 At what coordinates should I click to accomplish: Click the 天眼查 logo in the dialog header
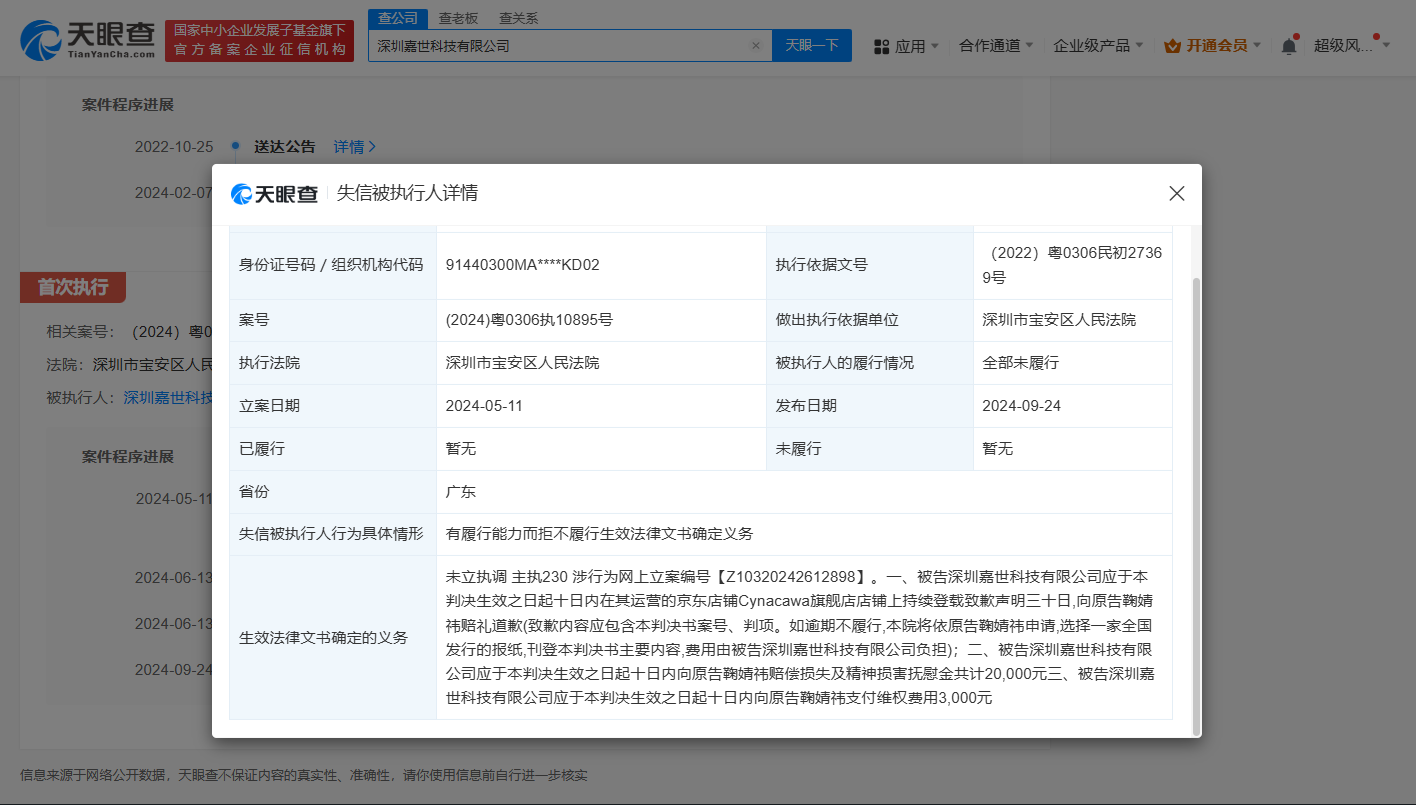(274, 193)
